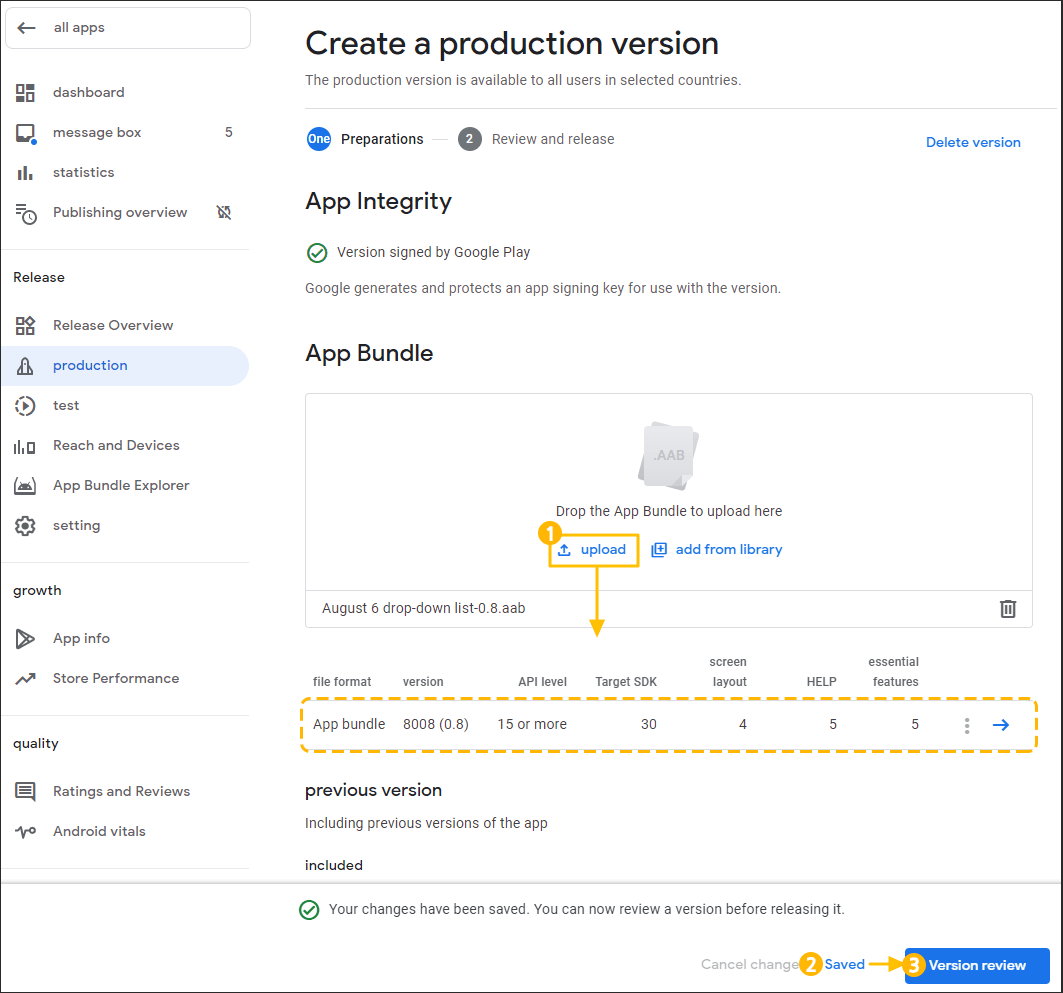Click the .AAB drop zone thumbnail
1063x993 pixels.
click(x=668, y=456)
